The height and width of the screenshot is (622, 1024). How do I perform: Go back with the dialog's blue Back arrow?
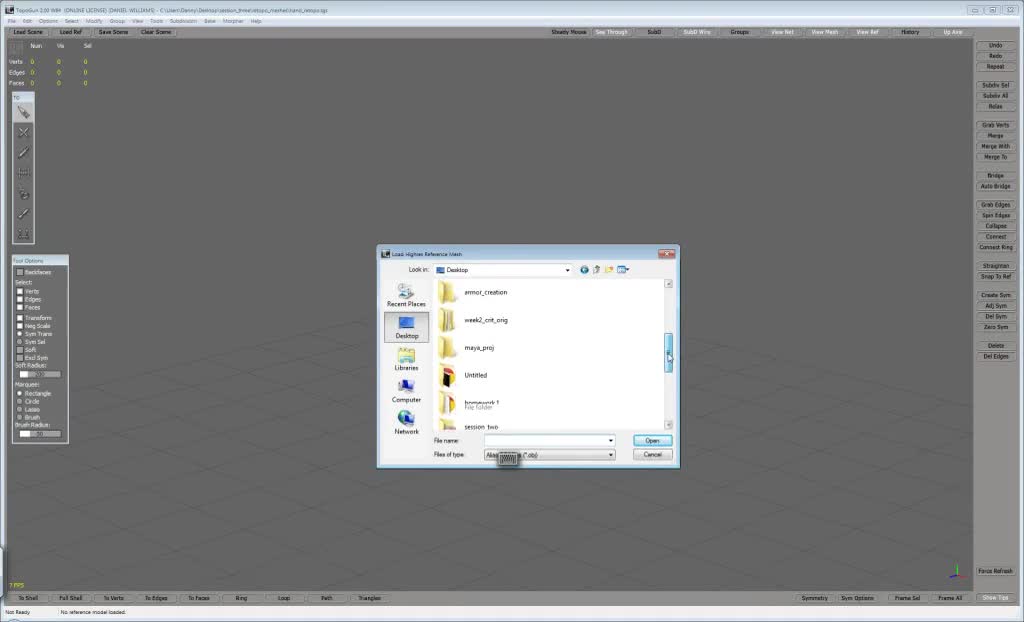click(x=584, y=270)
